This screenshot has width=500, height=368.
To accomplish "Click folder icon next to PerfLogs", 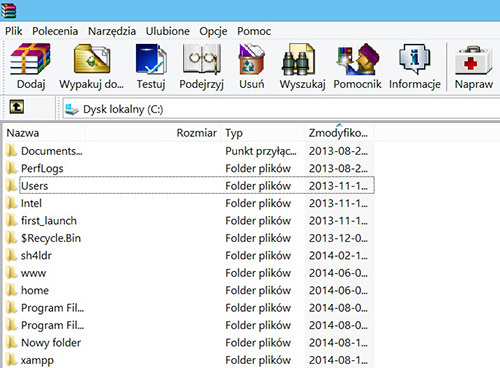I will (x=11, y=168).
